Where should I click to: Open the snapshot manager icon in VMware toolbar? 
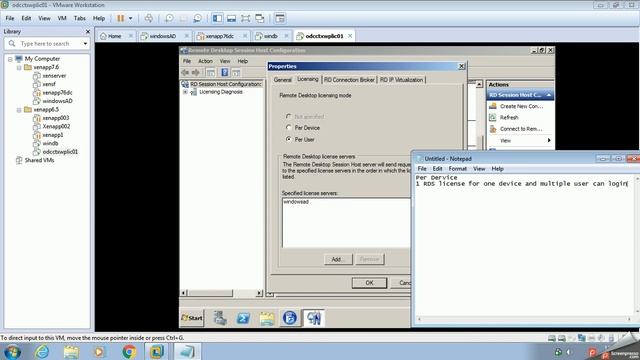pyautogui.click(x=198, y=18)
